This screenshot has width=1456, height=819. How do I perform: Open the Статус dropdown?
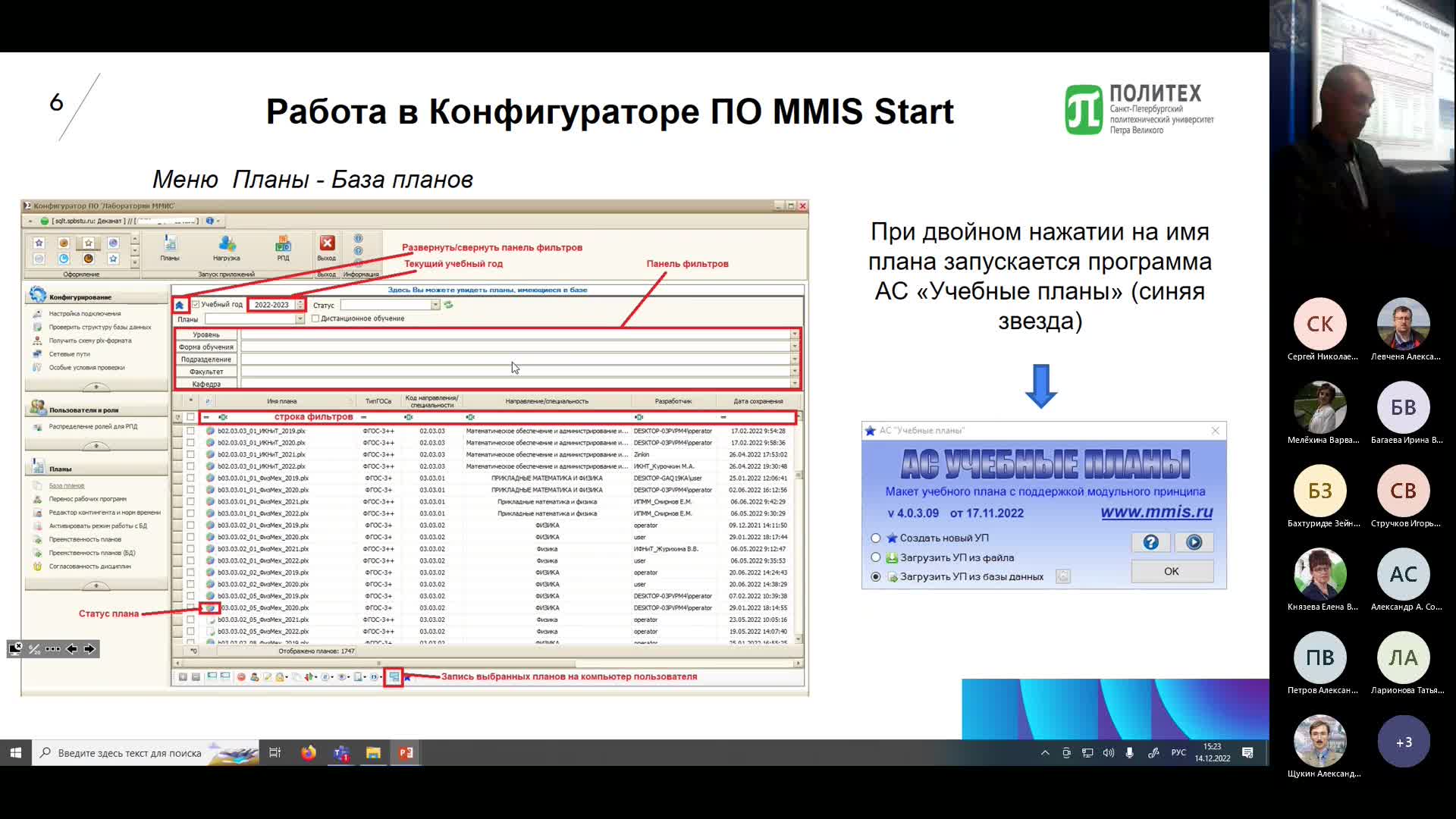point(435,305)
